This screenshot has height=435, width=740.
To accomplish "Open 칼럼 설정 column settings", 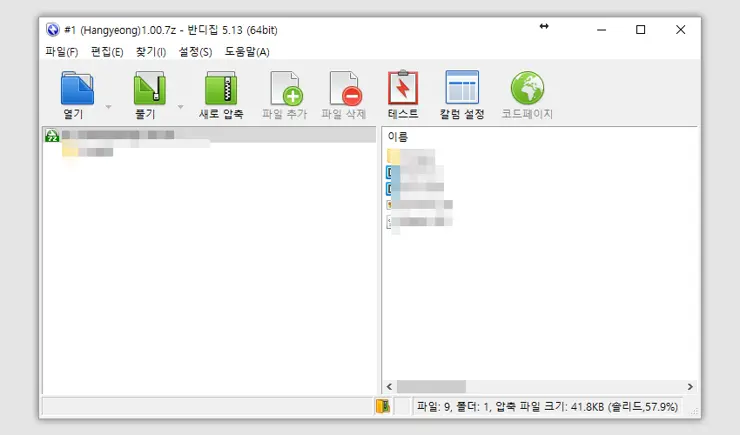I will [462, 87].
